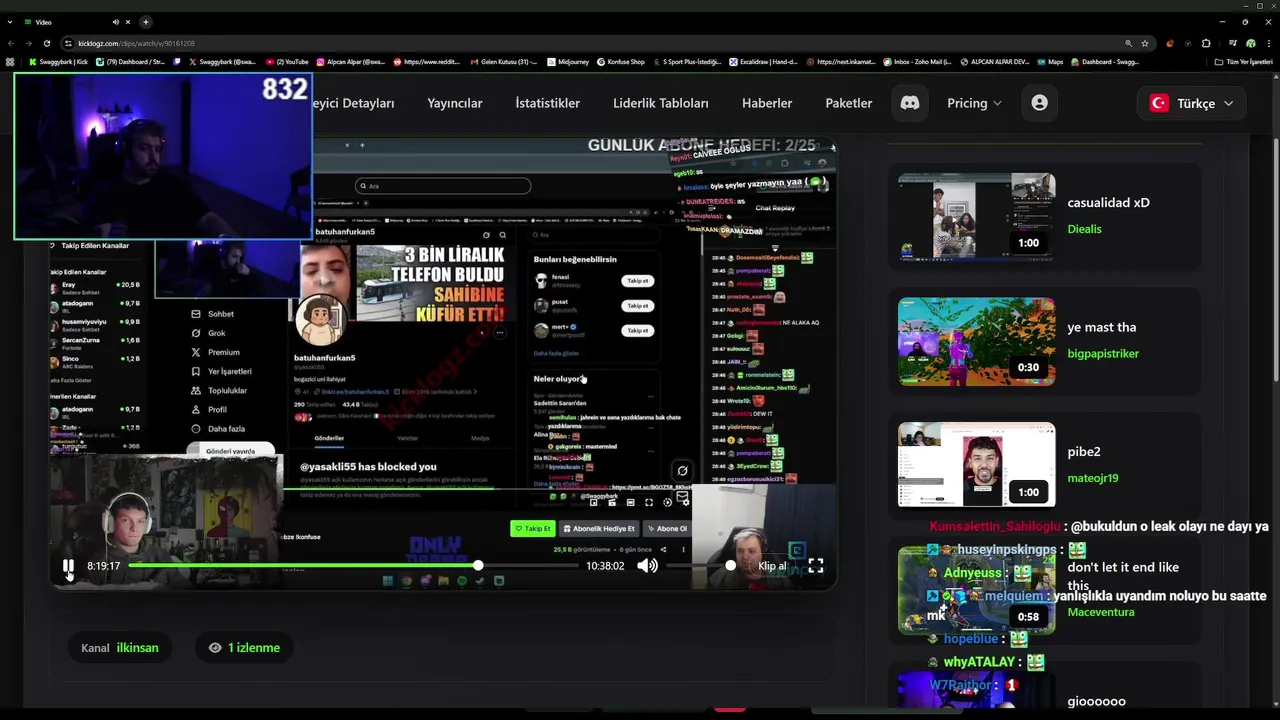
Task: Visit the Diealis channel link
Action: click(x=1084, y=229)
